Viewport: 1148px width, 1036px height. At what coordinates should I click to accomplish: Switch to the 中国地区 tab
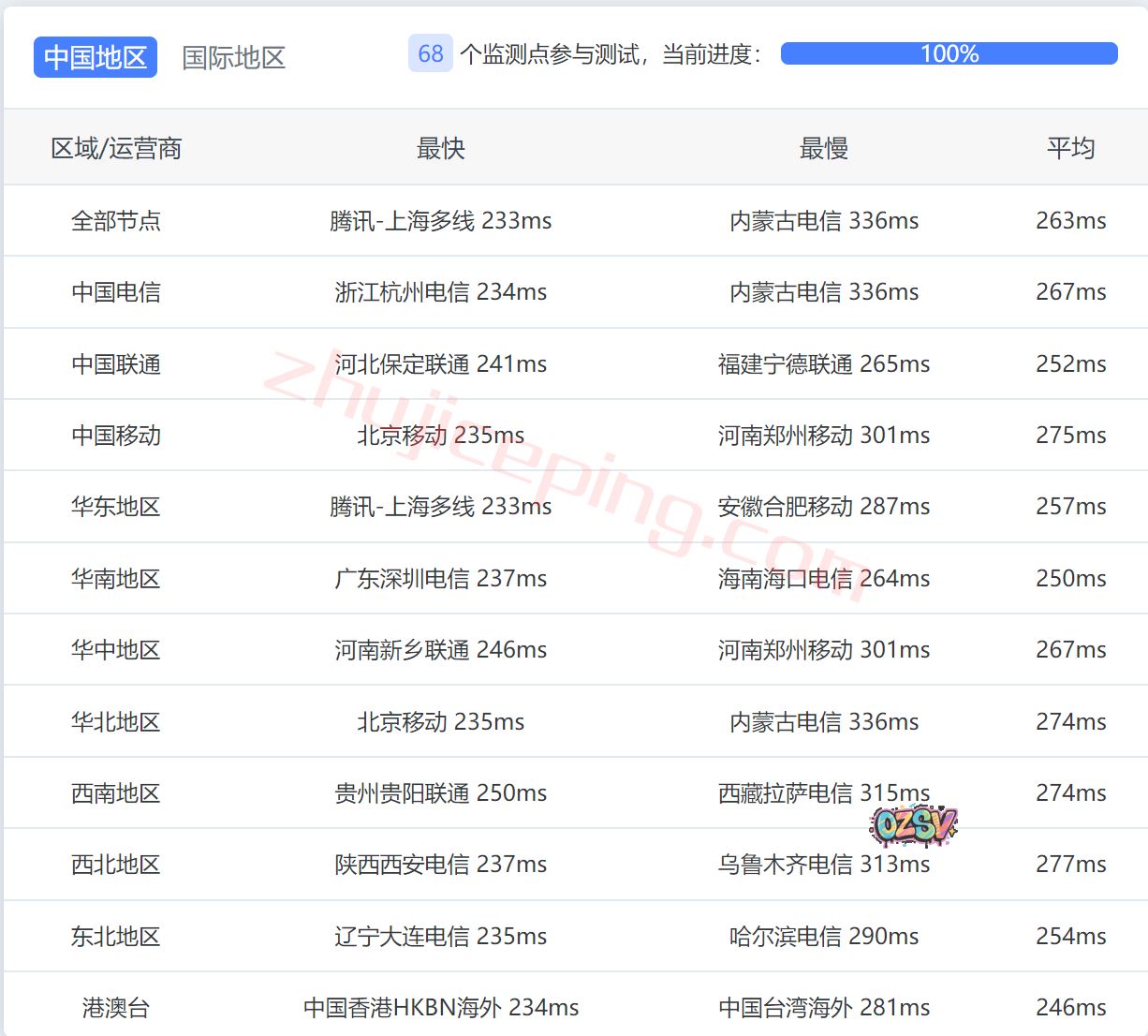coord(96,57)
